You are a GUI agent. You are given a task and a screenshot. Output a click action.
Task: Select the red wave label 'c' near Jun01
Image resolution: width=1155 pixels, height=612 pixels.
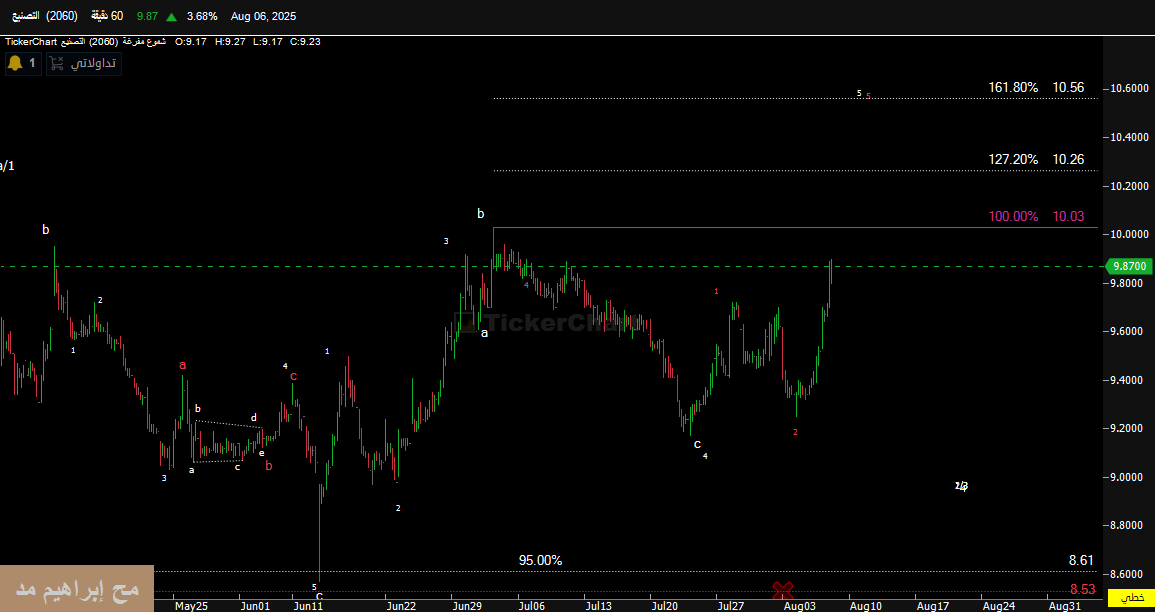293,376
